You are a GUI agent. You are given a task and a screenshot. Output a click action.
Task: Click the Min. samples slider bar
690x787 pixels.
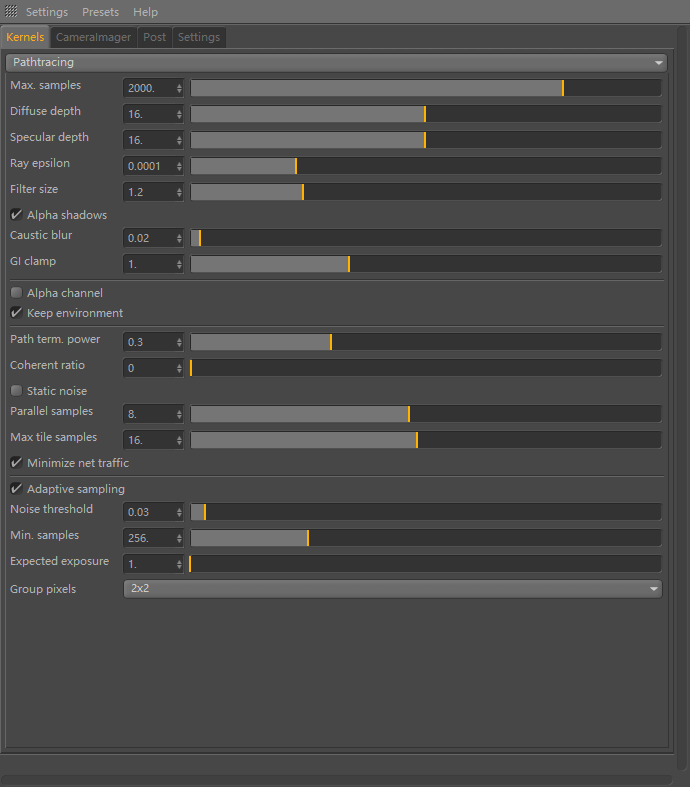(x=426, y=538)
